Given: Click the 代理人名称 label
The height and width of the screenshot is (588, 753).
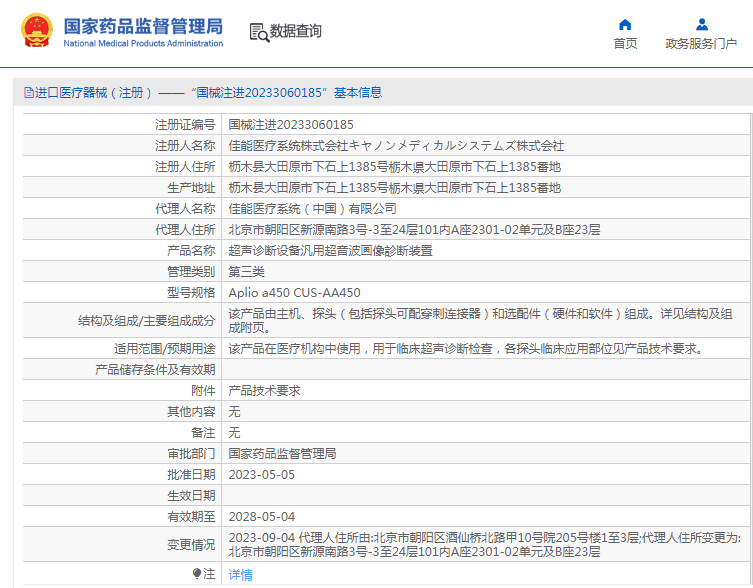Looking at the screenshot, I should (185, 208).
